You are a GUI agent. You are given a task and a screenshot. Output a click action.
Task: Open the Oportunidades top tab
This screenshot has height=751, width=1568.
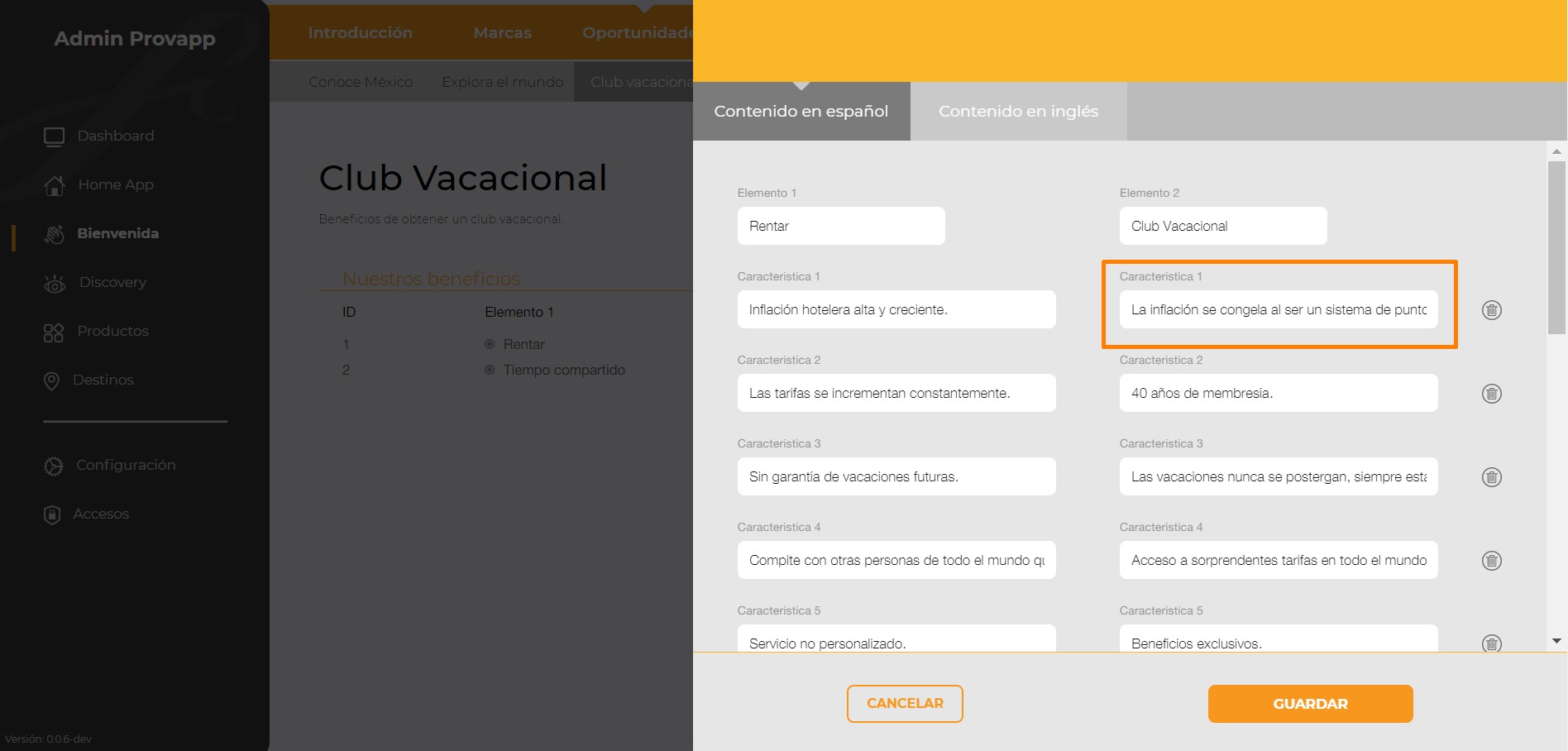638,33
